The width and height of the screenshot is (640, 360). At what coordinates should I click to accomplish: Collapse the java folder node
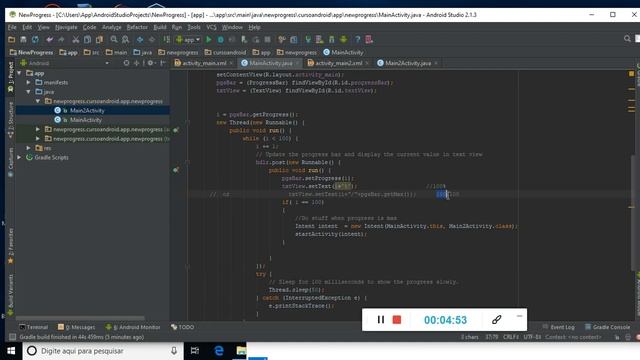click(29, 92)
